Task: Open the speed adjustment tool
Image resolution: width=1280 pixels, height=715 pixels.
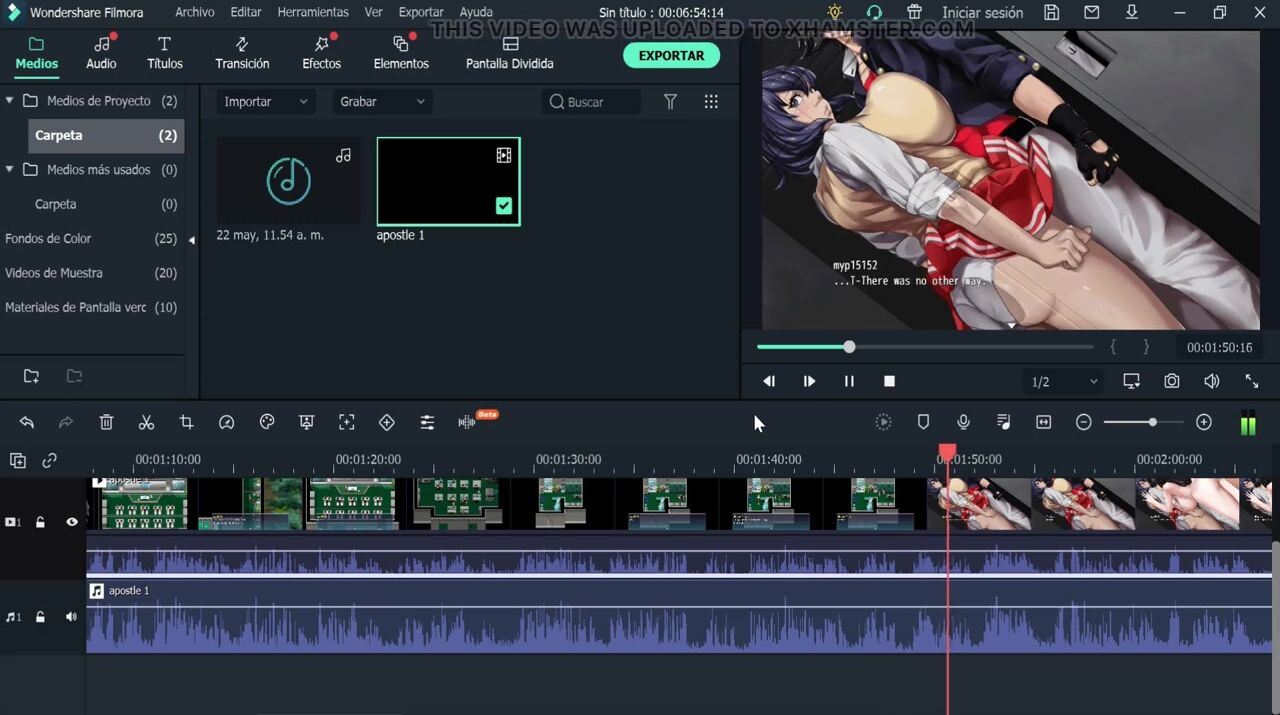Action: 226,423
